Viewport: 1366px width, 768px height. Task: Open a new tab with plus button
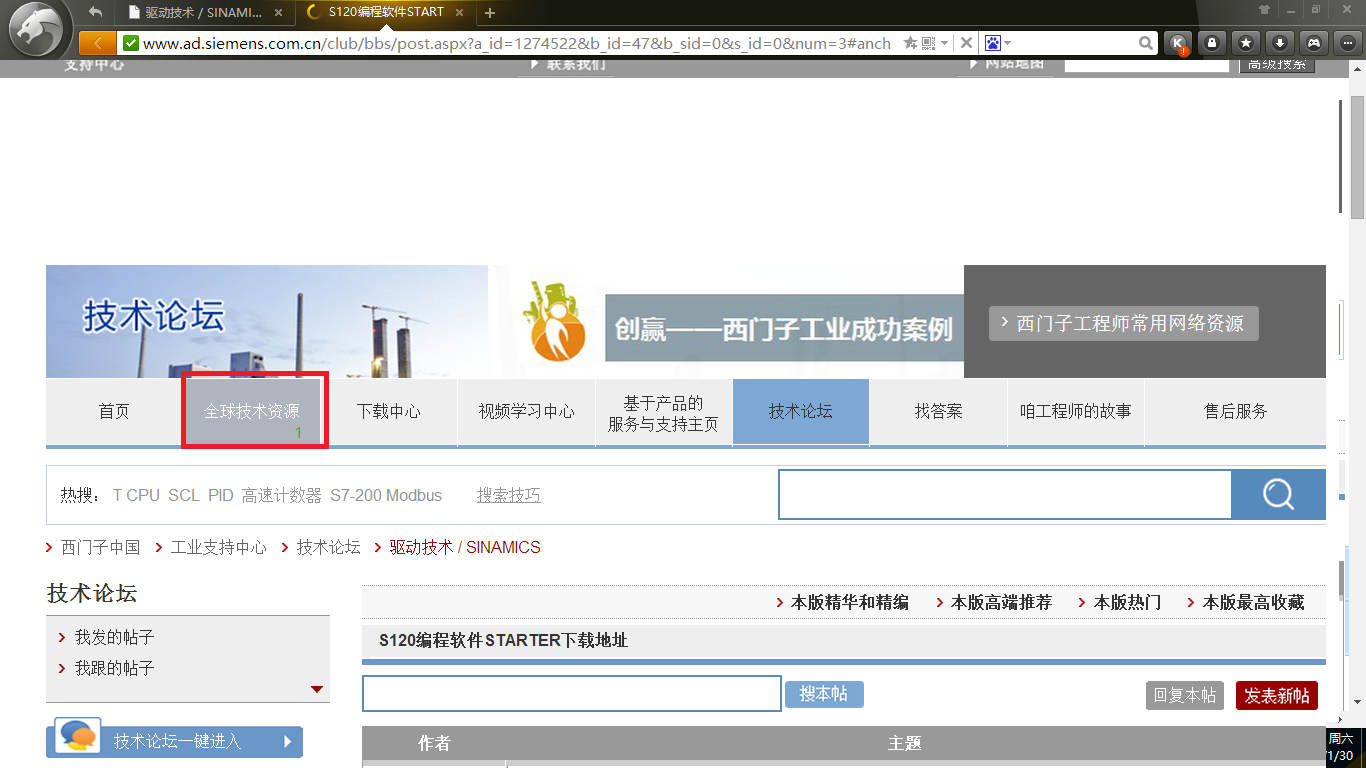(490, 13)
